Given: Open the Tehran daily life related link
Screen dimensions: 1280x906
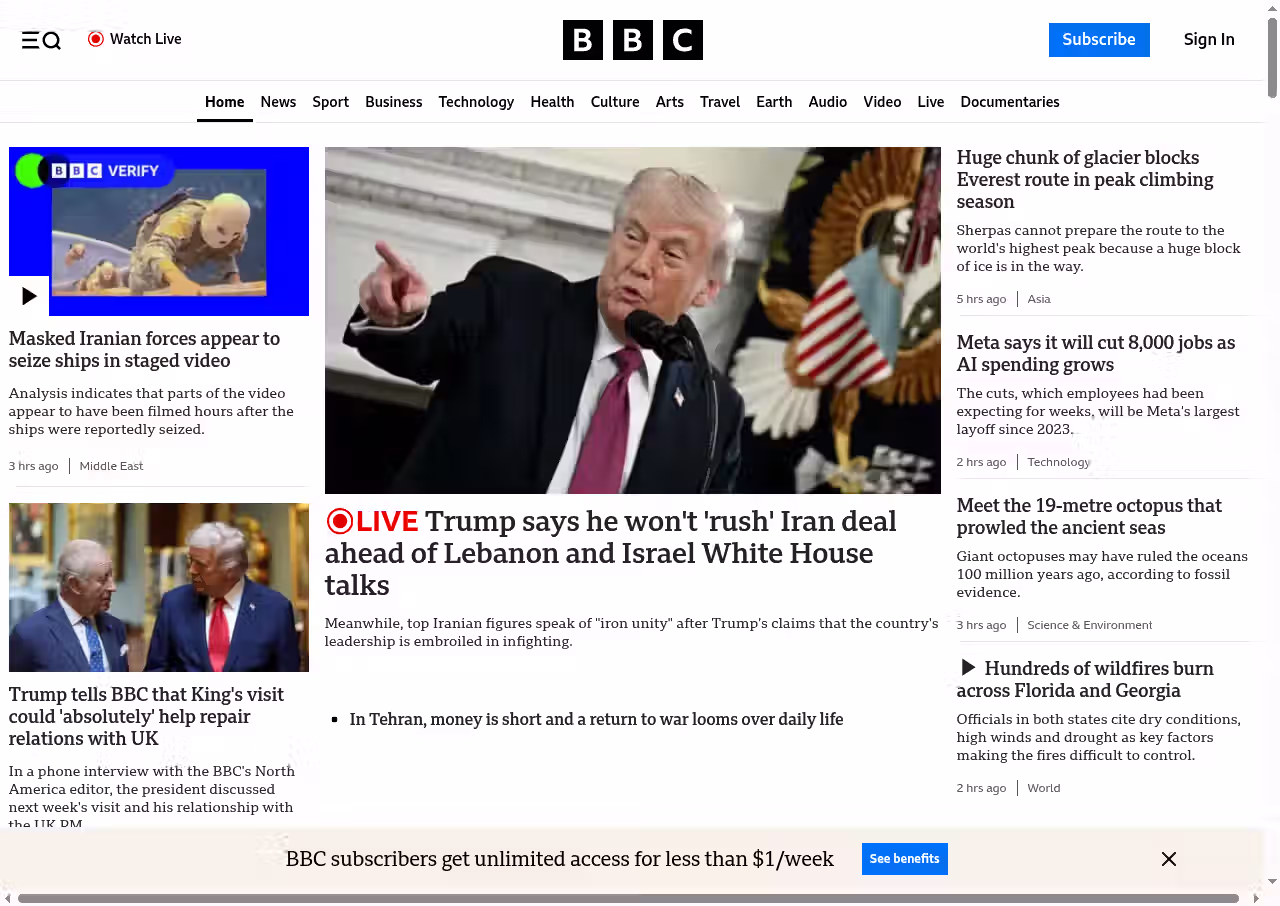Looking at the screenshot, I should 596,719.
